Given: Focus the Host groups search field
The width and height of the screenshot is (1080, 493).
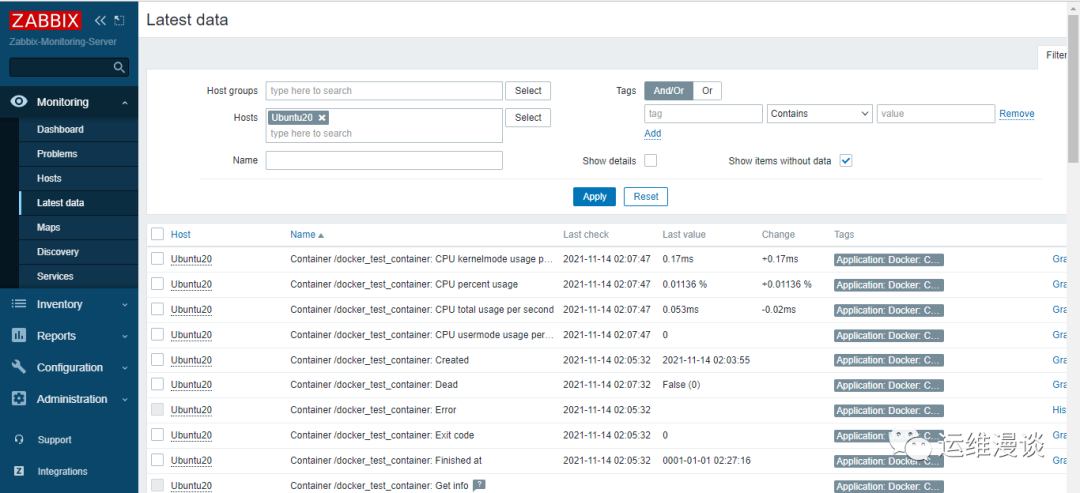Looking at the screenshot, I should pyautogui.click(x=384, y=90).
